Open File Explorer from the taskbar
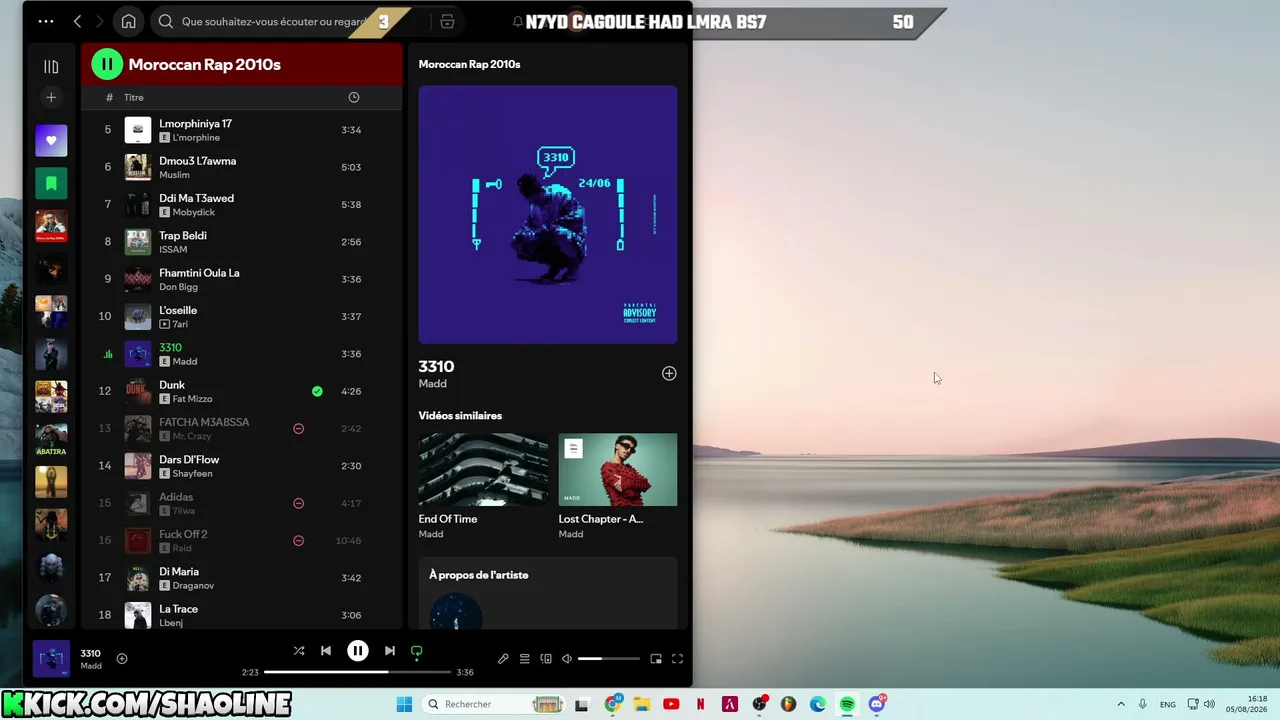Screen dimensions: 1280x720 coord(642,704)
